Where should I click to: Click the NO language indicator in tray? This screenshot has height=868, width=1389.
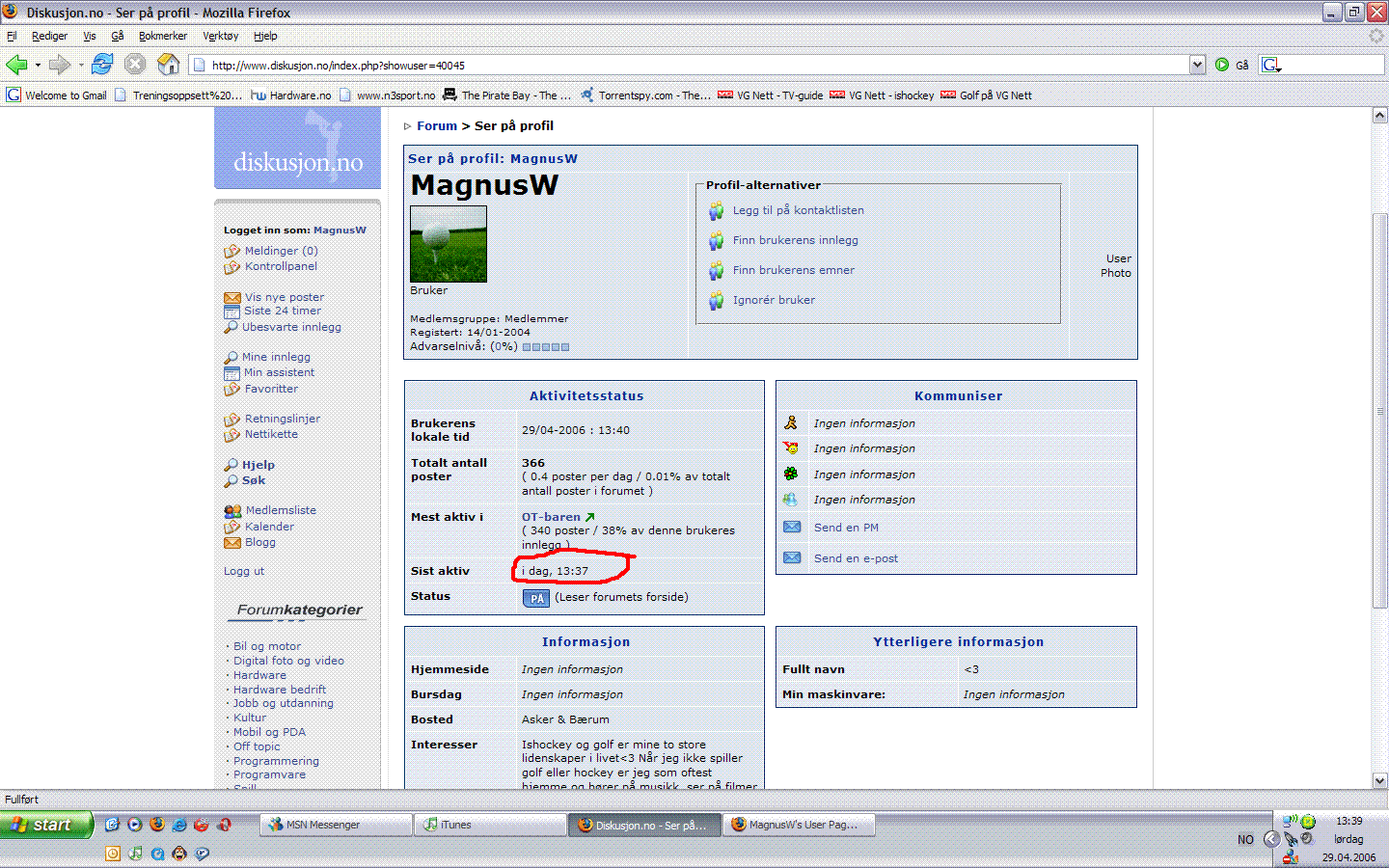pos(1245,839)
